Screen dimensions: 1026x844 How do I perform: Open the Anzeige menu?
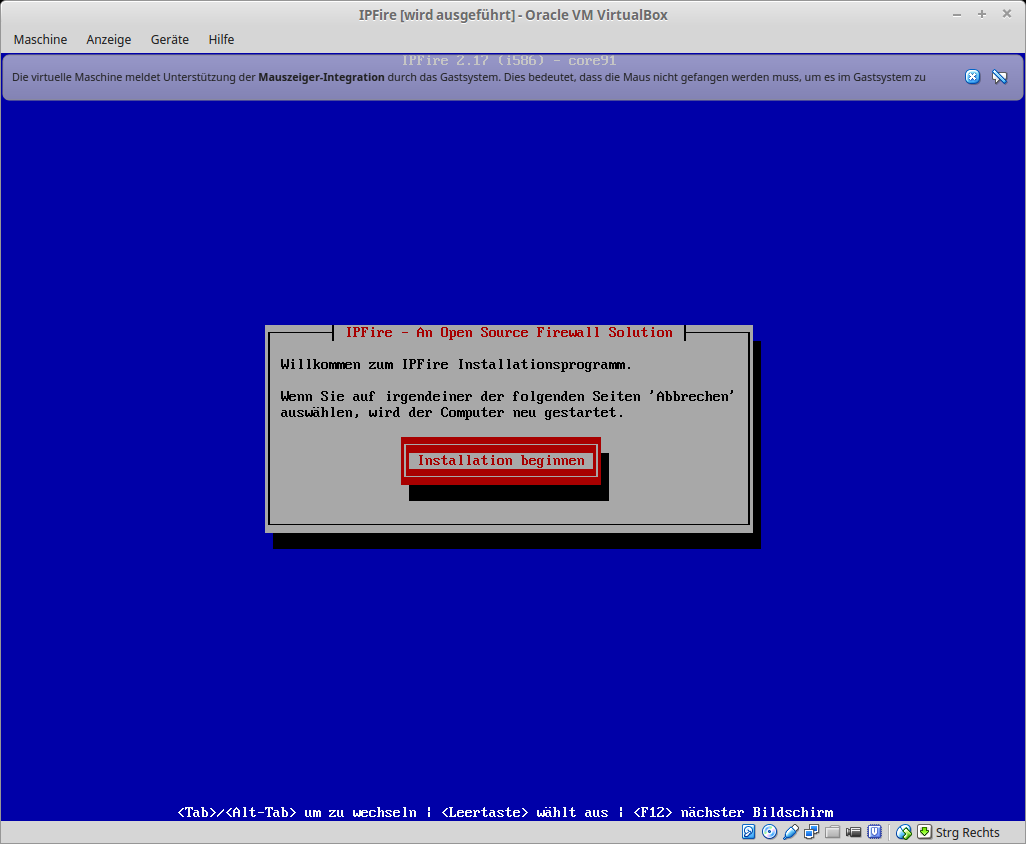[x=109, y=39]
